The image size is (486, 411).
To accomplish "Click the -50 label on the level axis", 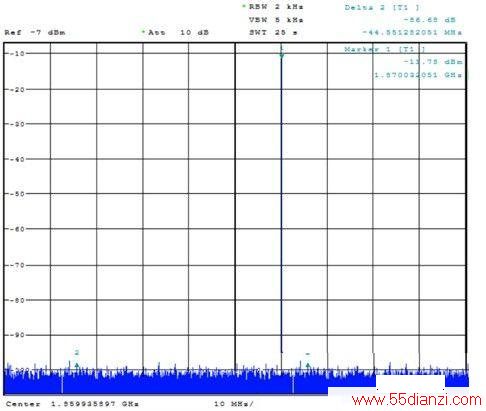I will click(x=17, y=194).
